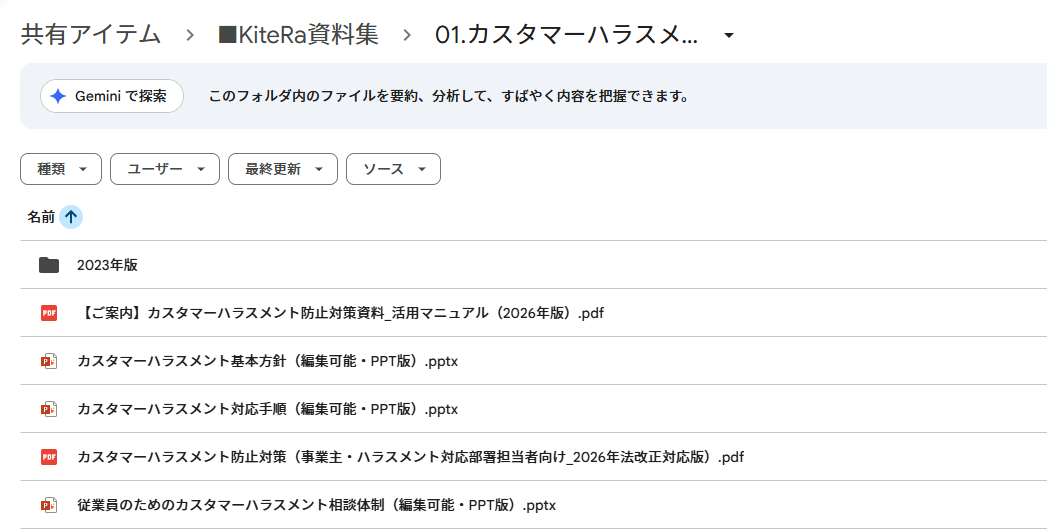
Task: Select 従業員のためのカスタマーハラスメント相談体制 pptx file name
Action: [316, 505]
